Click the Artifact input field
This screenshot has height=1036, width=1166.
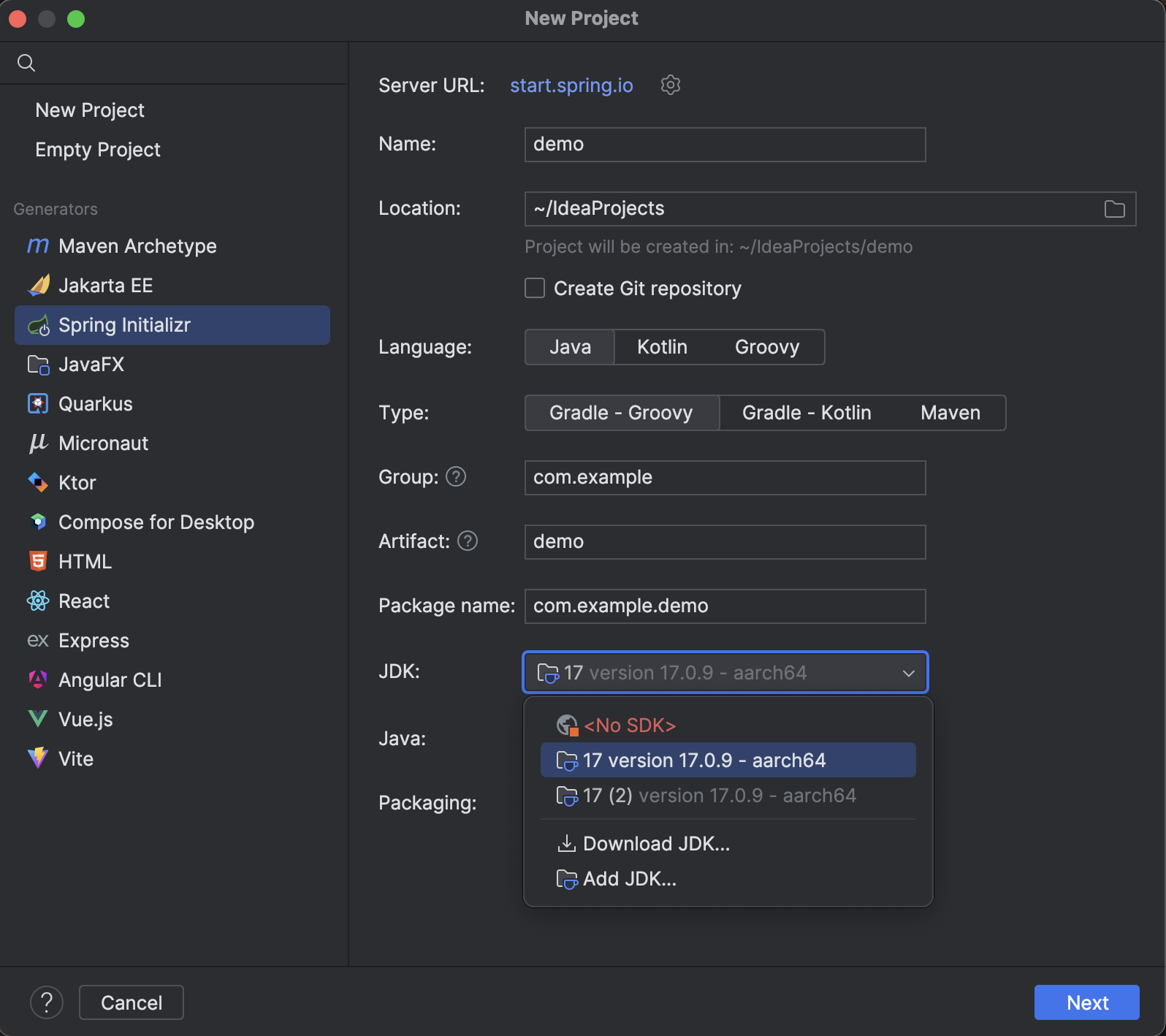[x=725, y=542]
